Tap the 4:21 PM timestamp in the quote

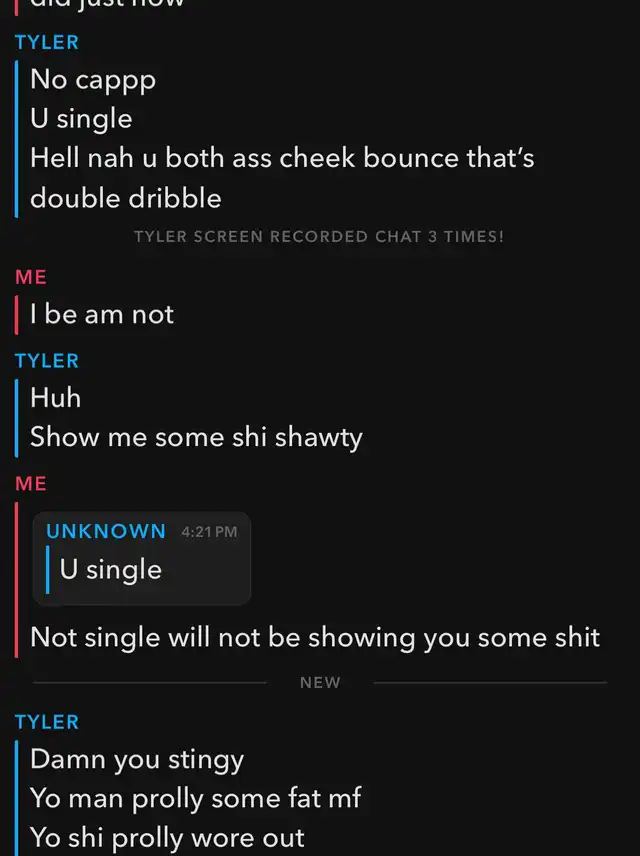tap(209, 532)
